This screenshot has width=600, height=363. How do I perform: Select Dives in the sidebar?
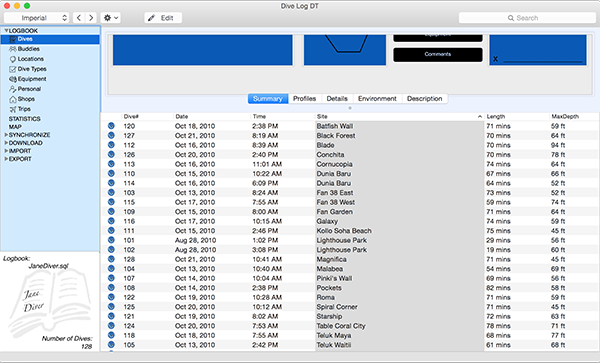pyautogui.click(x=50, y=39)
